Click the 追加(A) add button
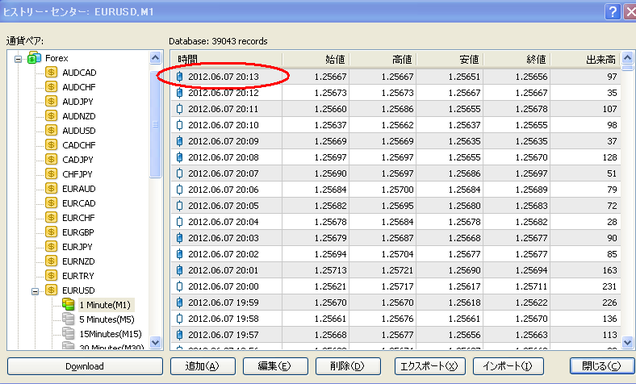Image resolution: width=636 pixels, height=384 pixels. [x=202, y=366]
